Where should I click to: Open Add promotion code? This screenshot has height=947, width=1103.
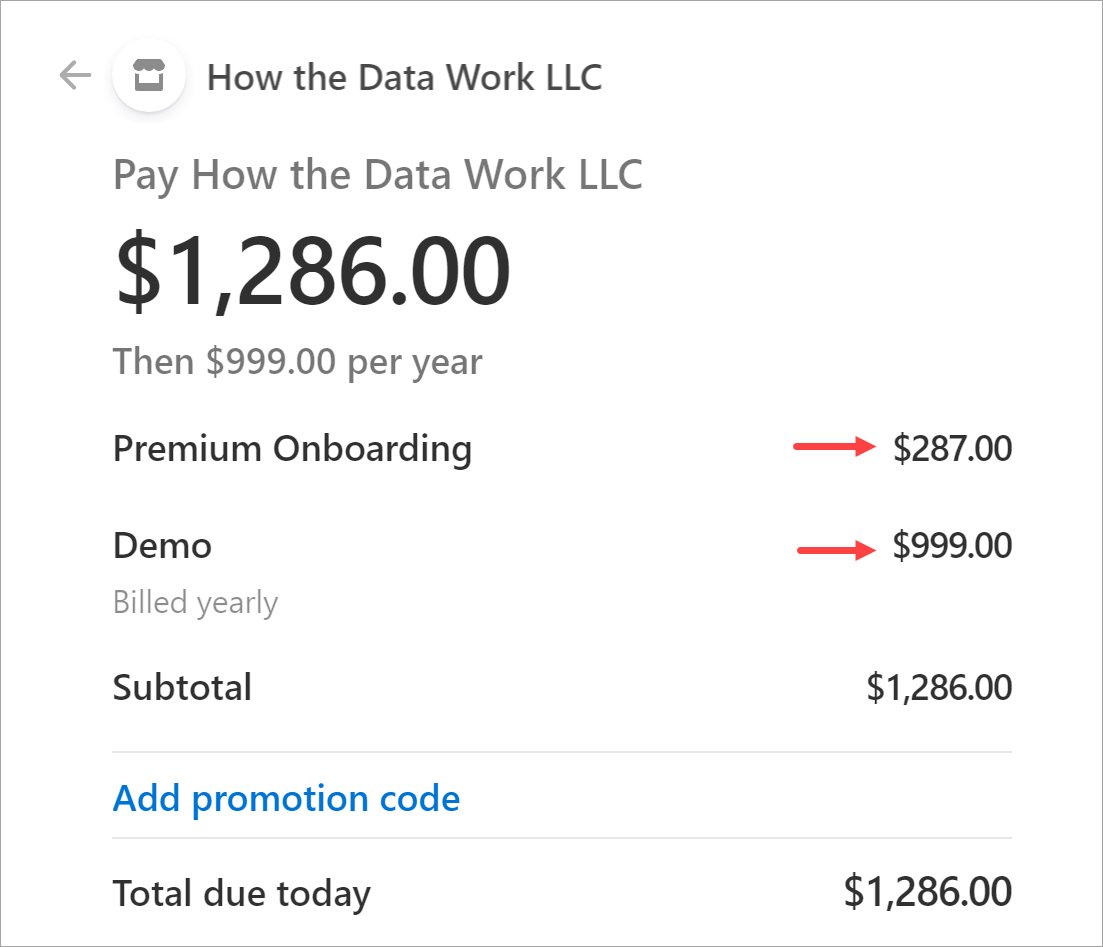pos(286,798)
